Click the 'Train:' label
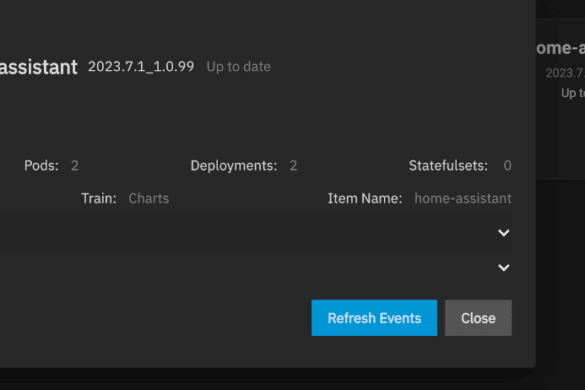The image size is (585, 390). [x=99, y=199]
